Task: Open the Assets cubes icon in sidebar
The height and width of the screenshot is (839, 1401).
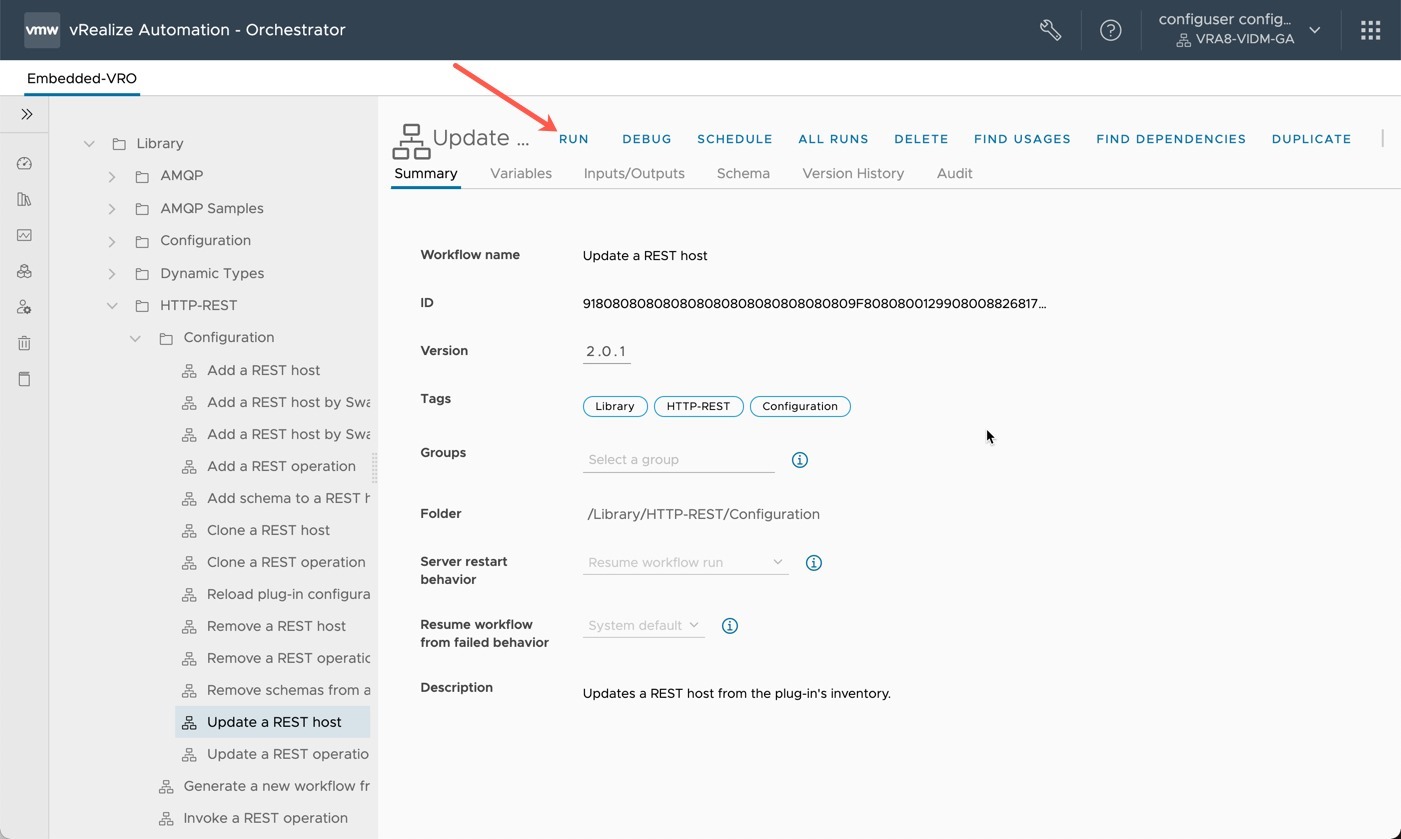Action: 25,271
